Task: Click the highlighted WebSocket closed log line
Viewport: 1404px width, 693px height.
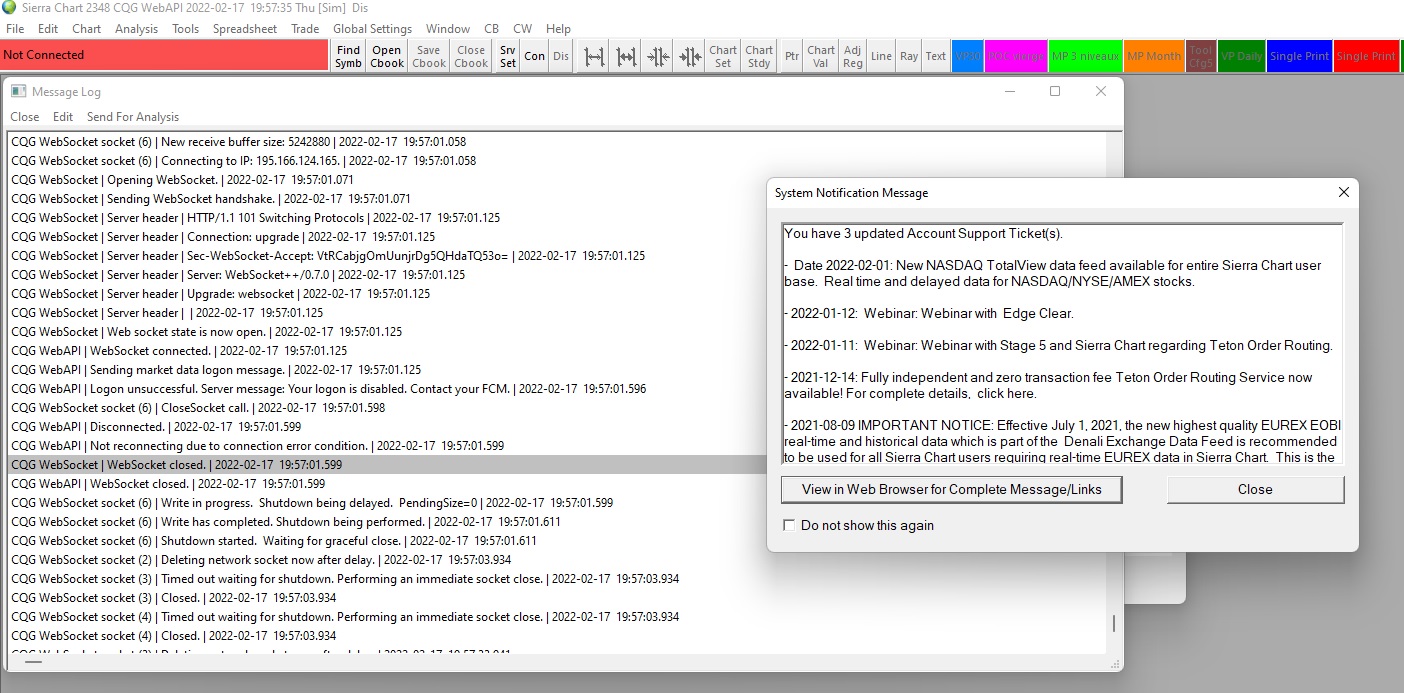Action: (557, 465)
